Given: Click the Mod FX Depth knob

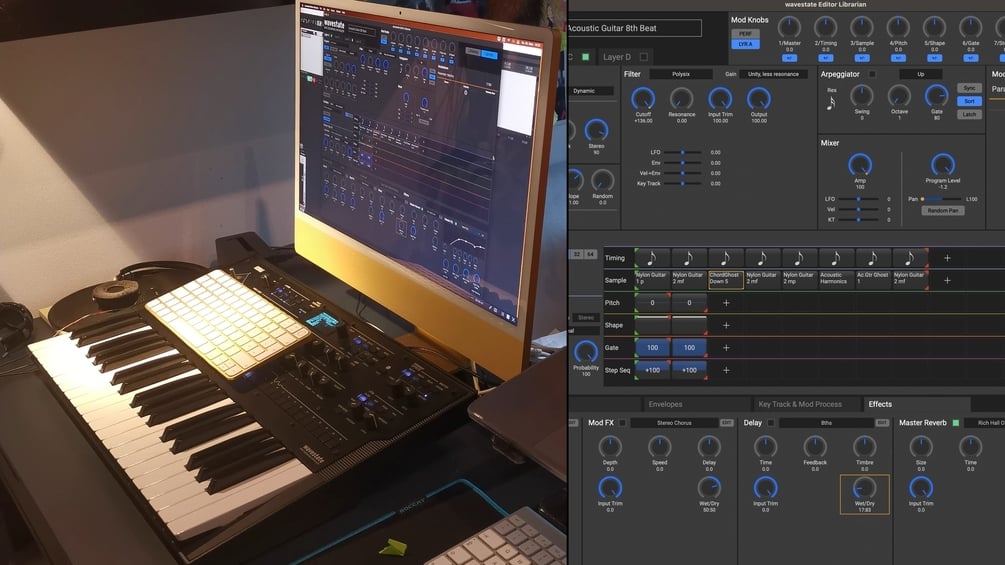Looking at the screenshot, I should pyautogui.click(x=610, y=446).
